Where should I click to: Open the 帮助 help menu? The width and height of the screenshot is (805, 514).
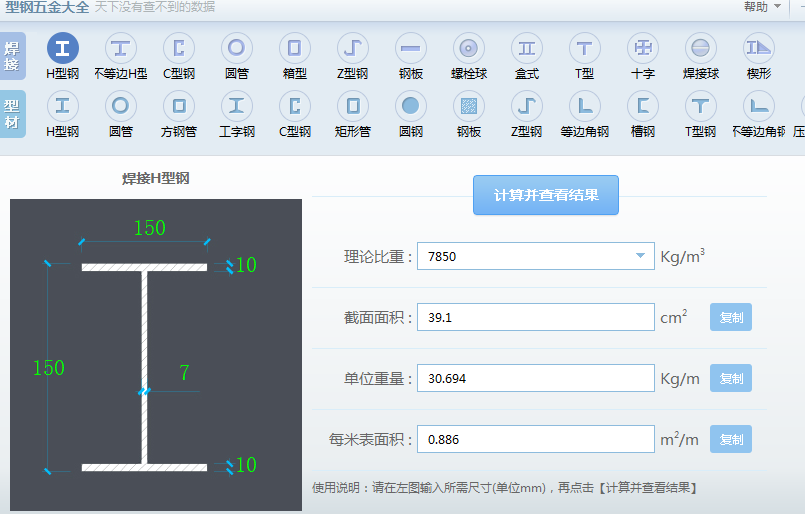point(756,7)
